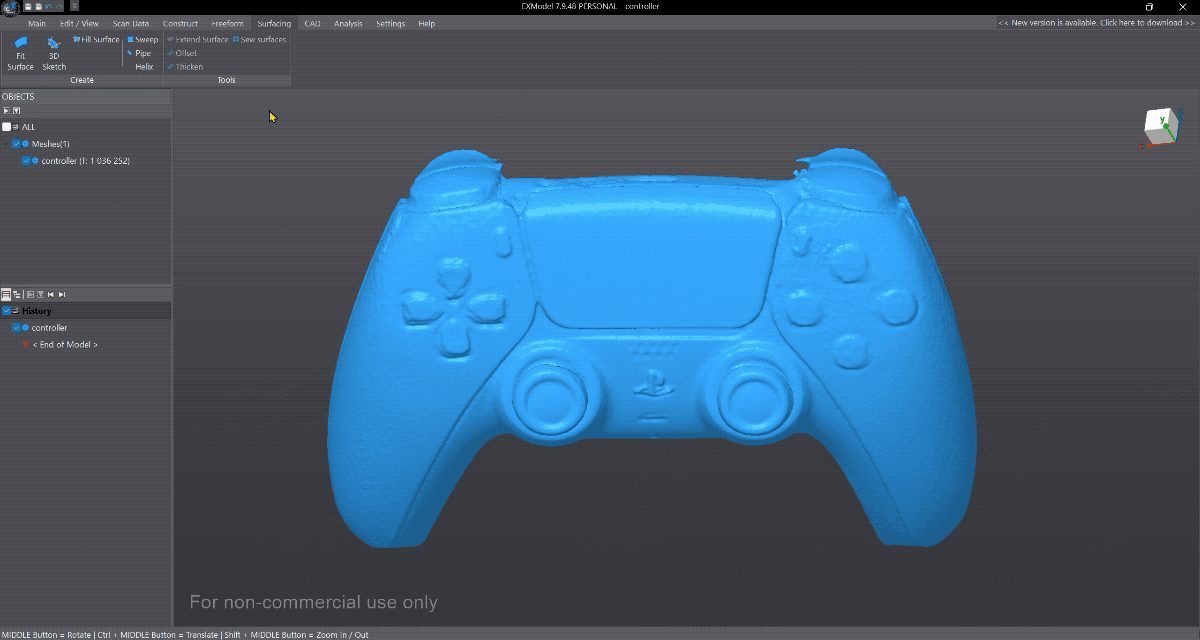Open the Scan Data ribbon tab

point(130,23)
